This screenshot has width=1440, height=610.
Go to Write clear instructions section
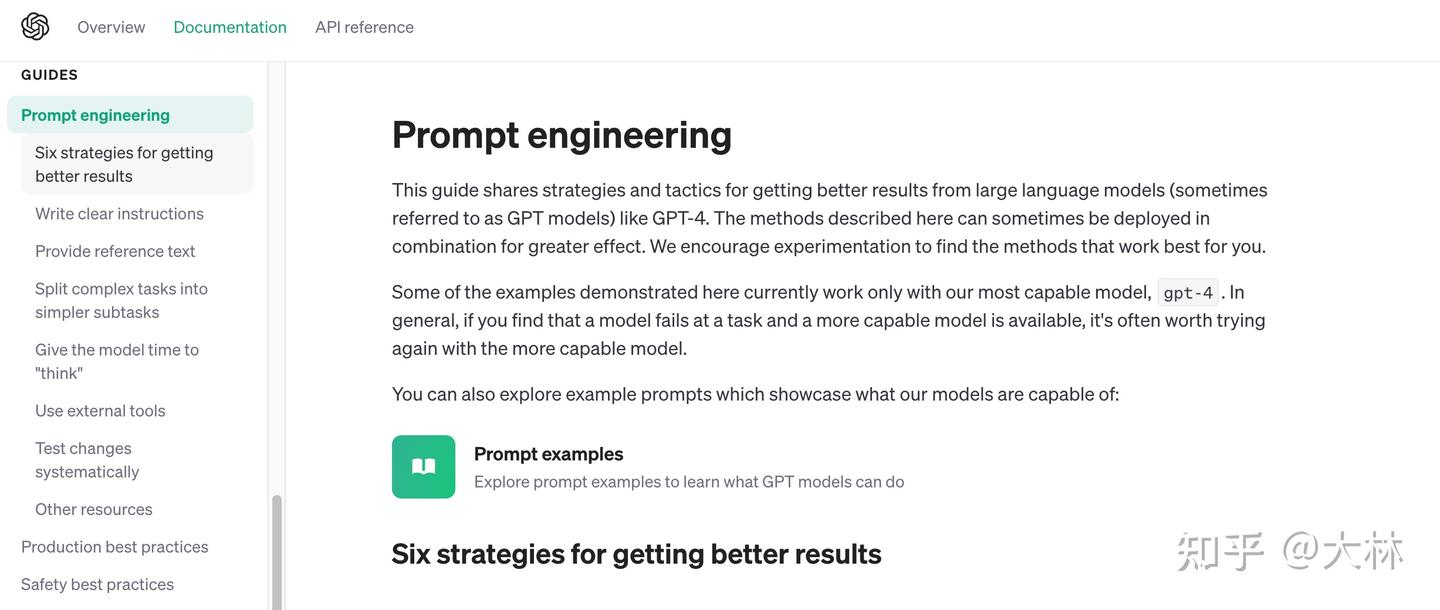pyautogui.click(x=119, y=213)
